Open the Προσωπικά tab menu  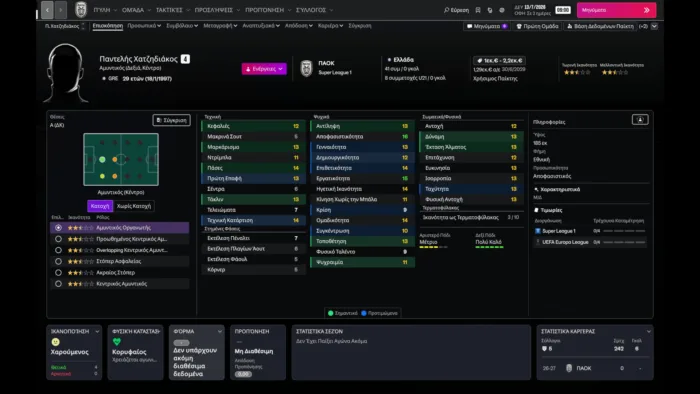[144, 26]
